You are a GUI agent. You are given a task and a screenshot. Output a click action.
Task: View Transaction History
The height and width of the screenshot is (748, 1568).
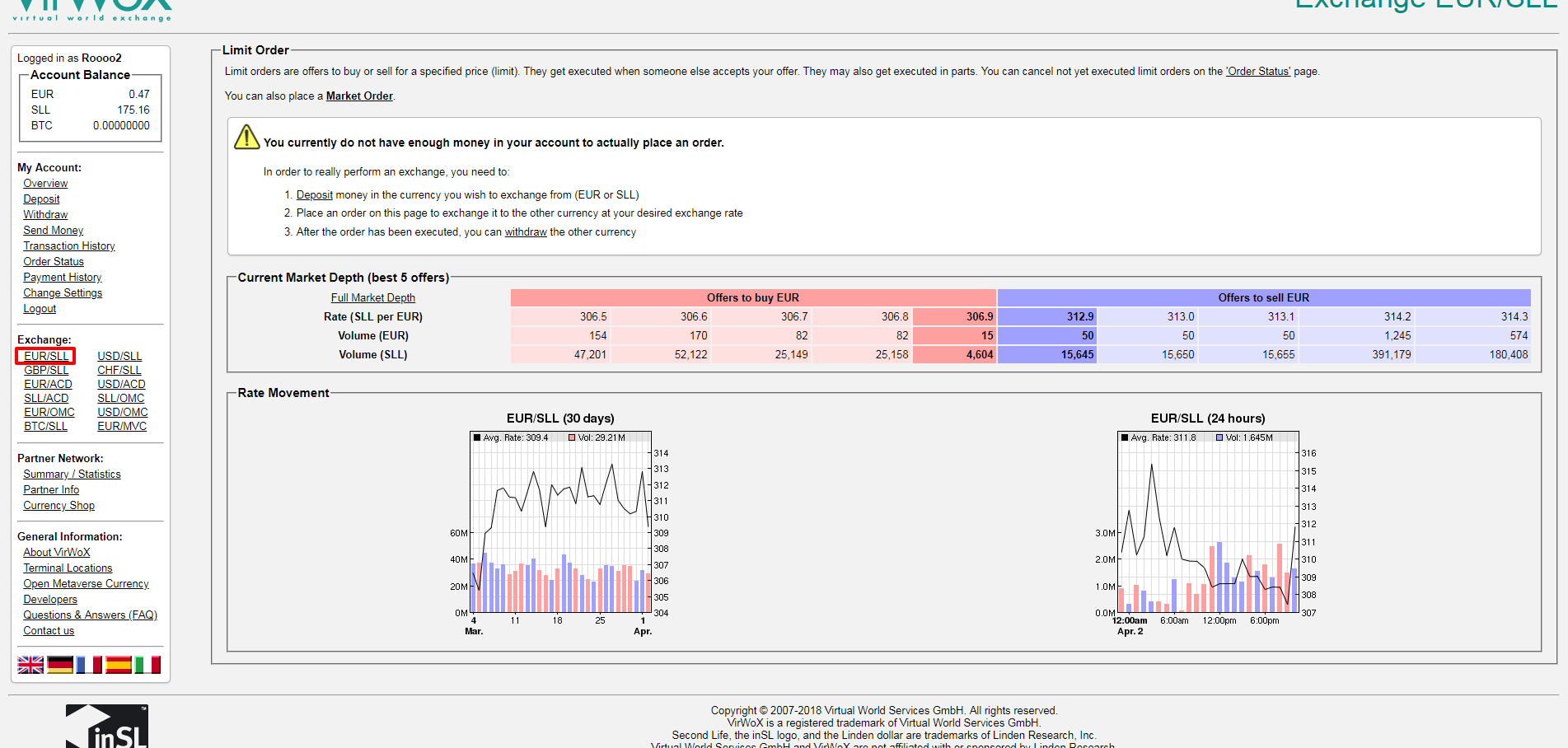pos(69,246)
